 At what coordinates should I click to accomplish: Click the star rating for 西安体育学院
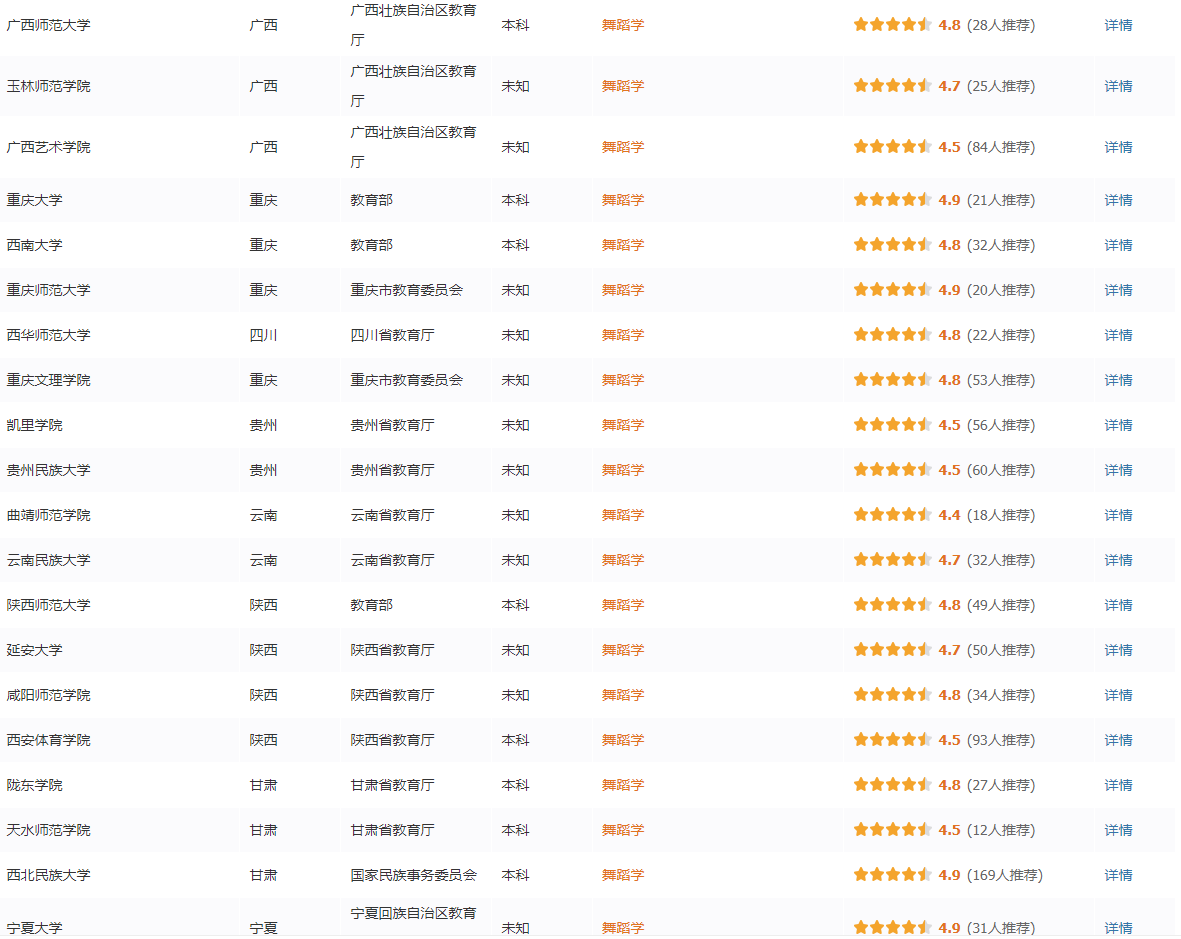[893, 740]
